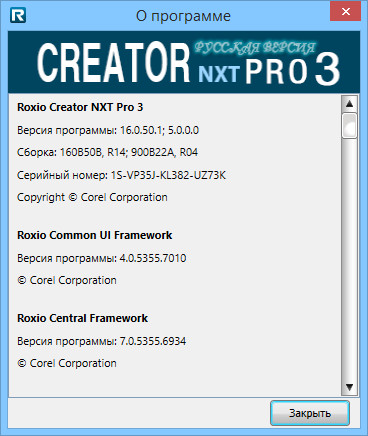Viewport: 368px width, 436px height.
Task: Close the О программе dialog with X
Action: (x=345, y=11)
